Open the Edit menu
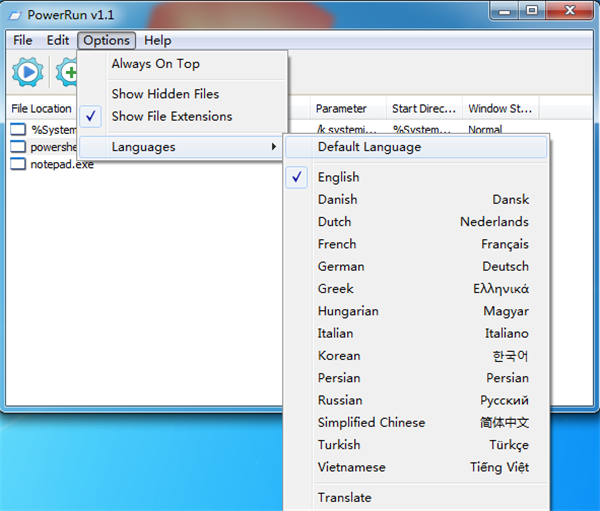 [x=58, y=41]
